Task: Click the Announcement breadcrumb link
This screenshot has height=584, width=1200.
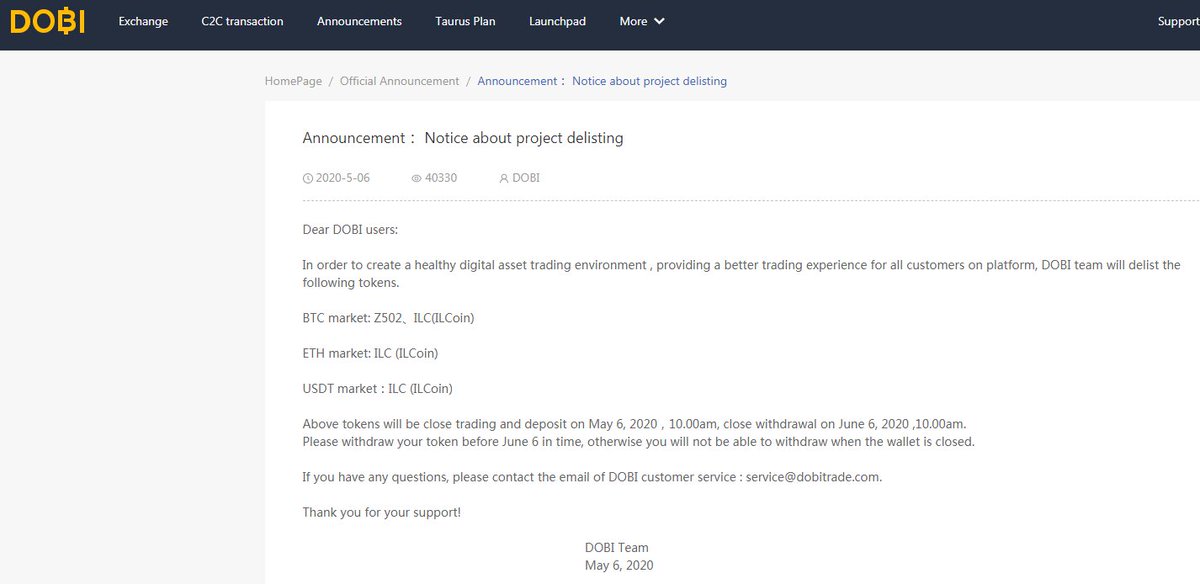Action: pyautogui.click(x=517, y=80)
